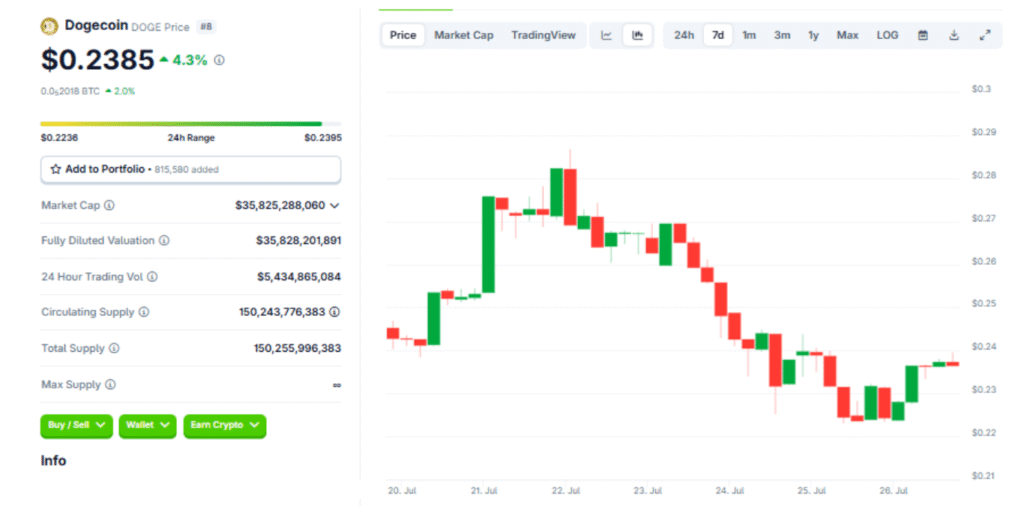Open the Earn Crypto dropdown
The image size is (1024, 531).
[225, 425]
